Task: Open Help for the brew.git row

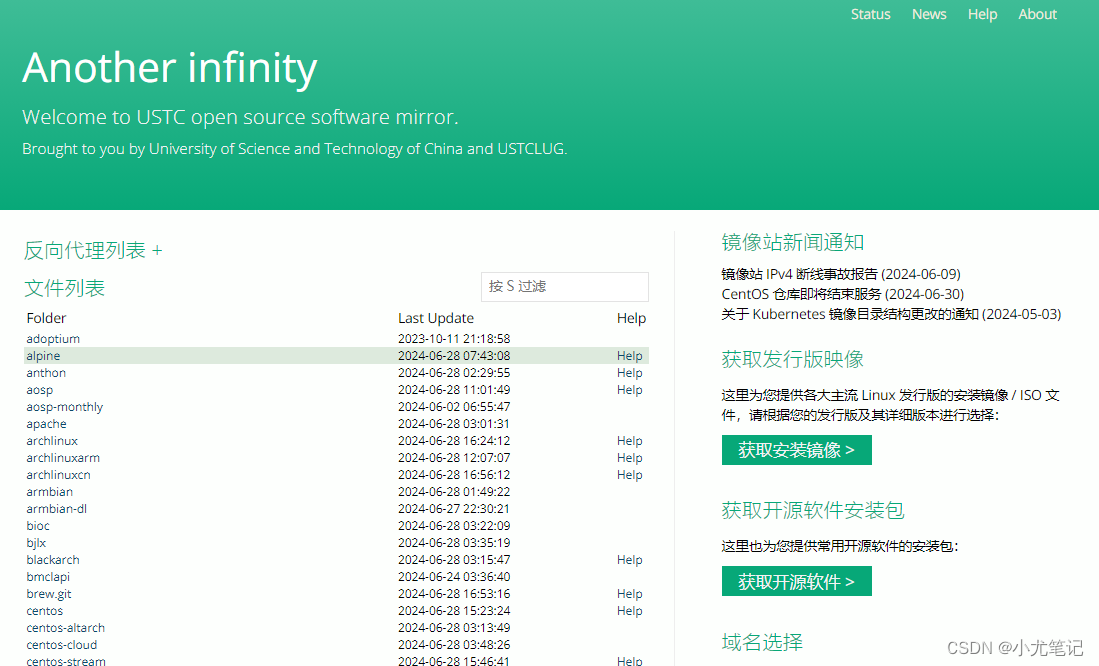Action: click(x=629, y=594)
